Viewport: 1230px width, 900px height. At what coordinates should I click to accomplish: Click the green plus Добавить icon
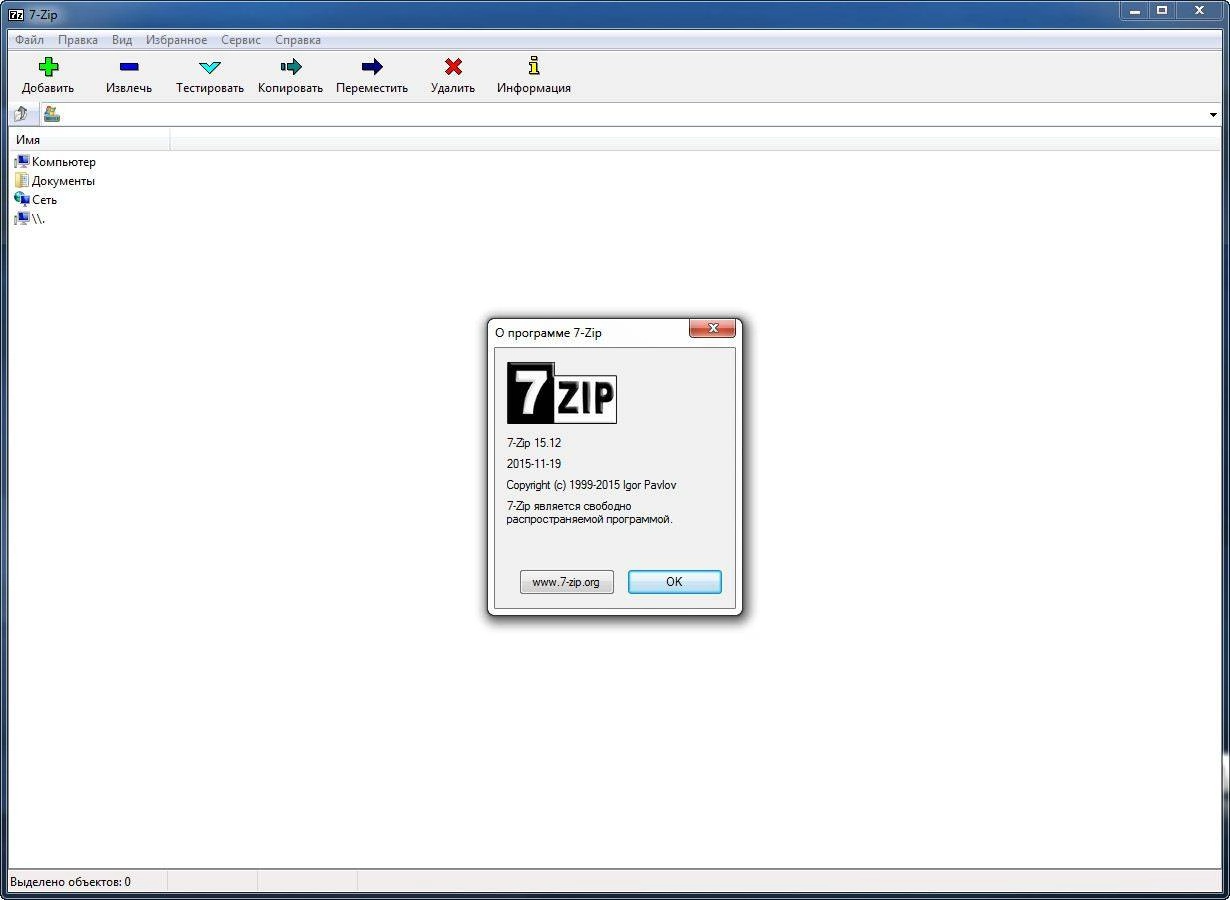[48, 67]
